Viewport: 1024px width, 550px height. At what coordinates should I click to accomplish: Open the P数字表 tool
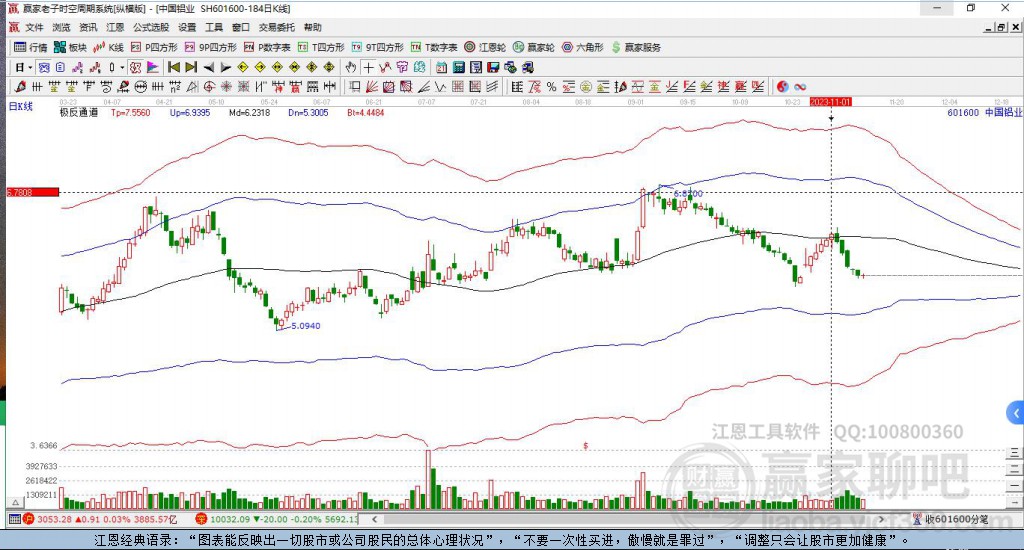point(267,47)
